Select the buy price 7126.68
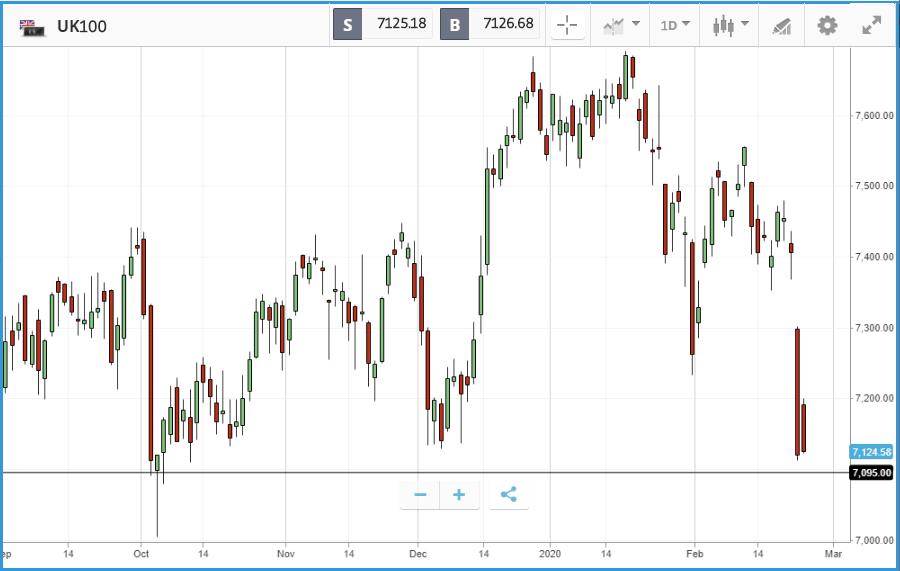The height and width of the screenshot is (571, 900). 508,24
